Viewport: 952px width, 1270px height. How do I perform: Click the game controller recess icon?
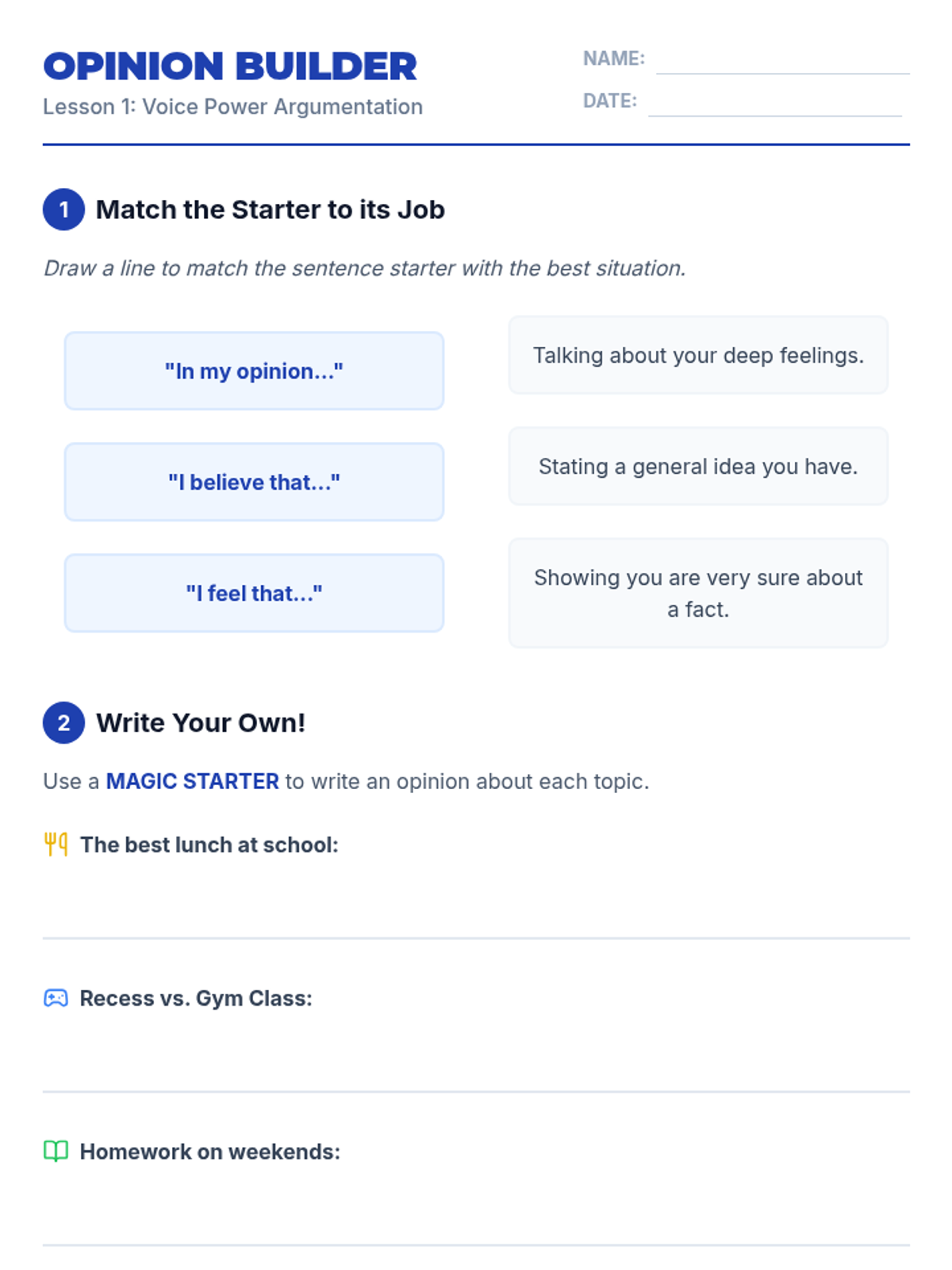(x=56, y=998)
